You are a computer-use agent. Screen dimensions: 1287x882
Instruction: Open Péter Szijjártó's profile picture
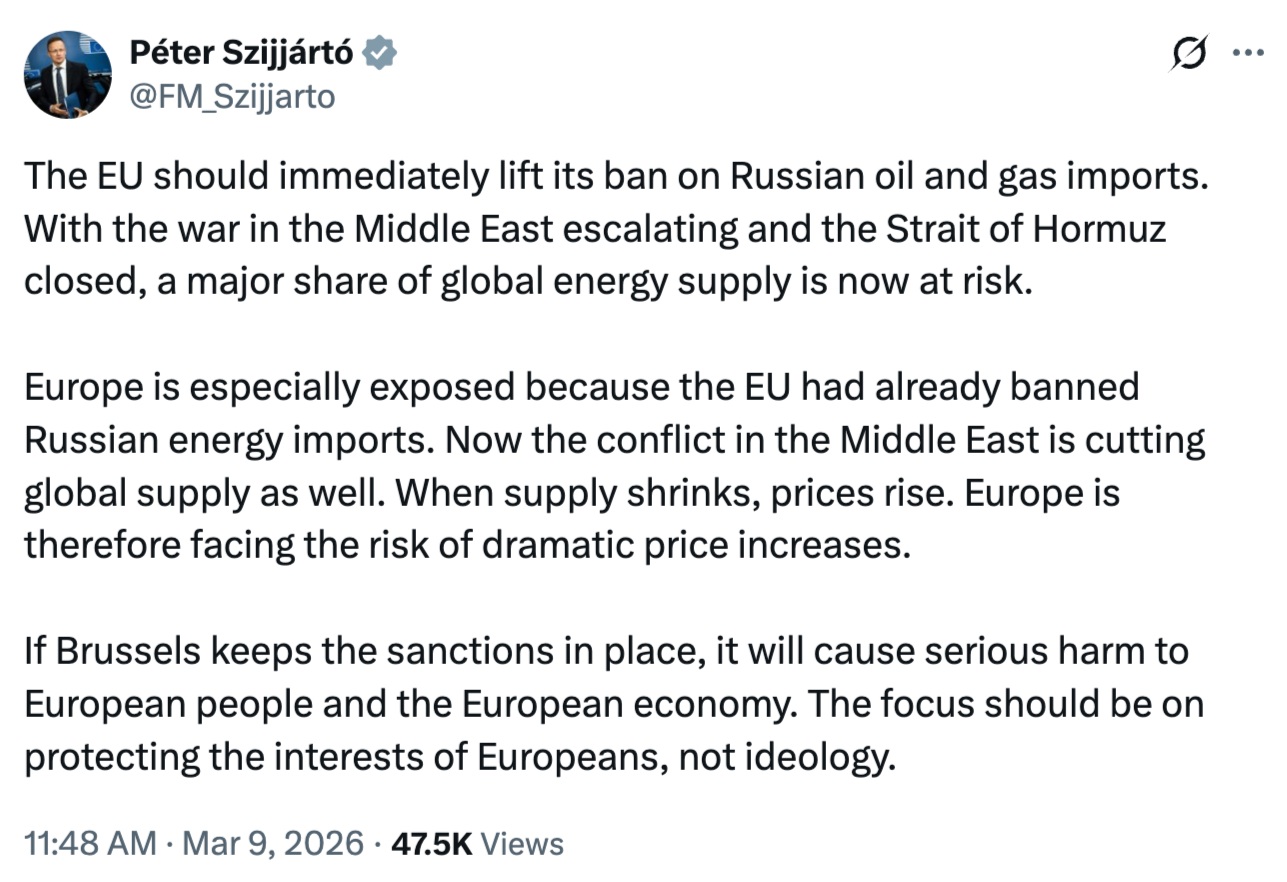[66, 75]
